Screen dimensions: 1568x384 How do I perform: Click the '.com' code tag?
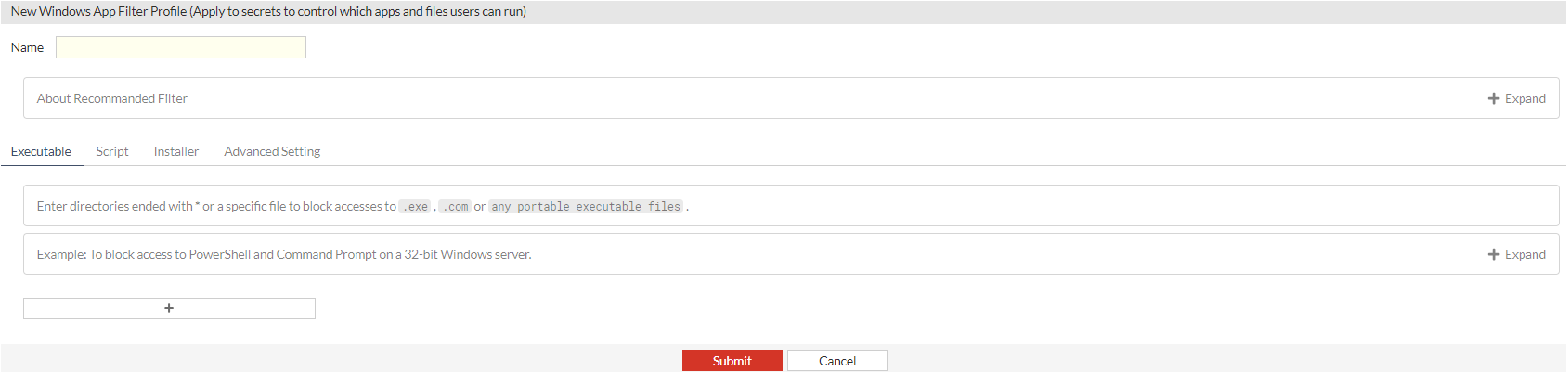(x=455, y=207)
